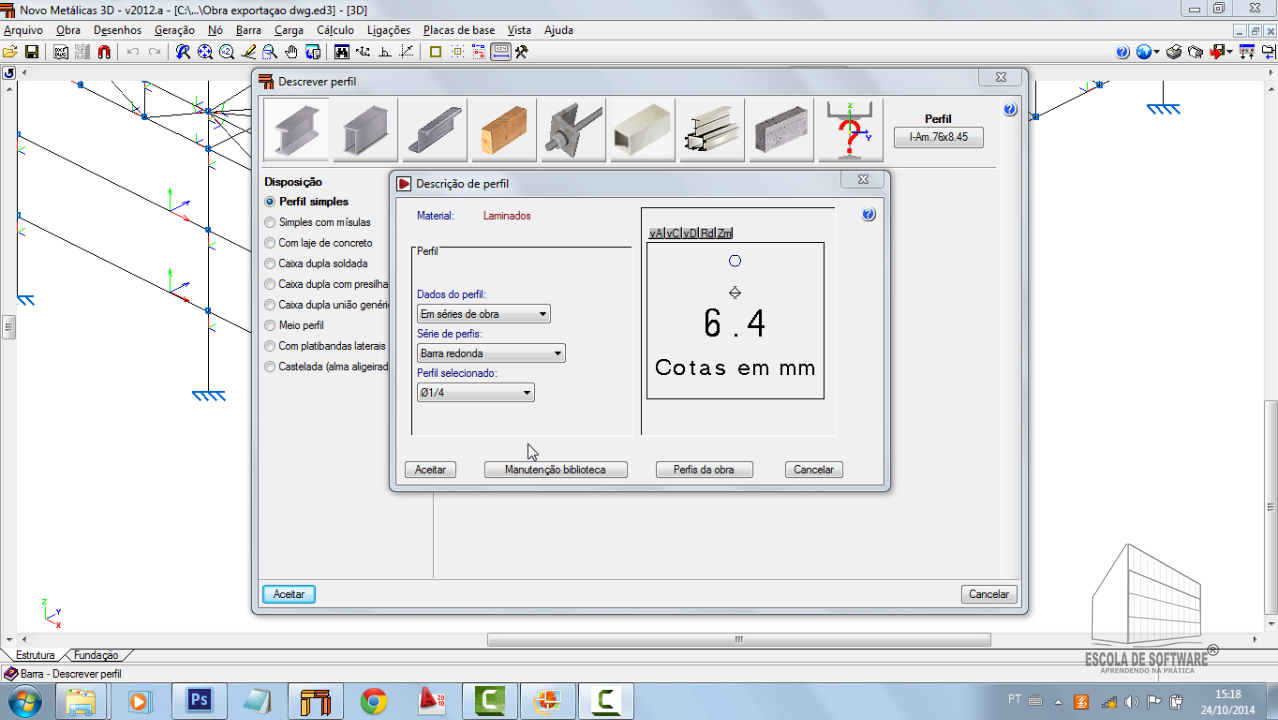
Task: Expand the 'Série de perfis' Barra redonda dropdown
Action: pos(491,353)
